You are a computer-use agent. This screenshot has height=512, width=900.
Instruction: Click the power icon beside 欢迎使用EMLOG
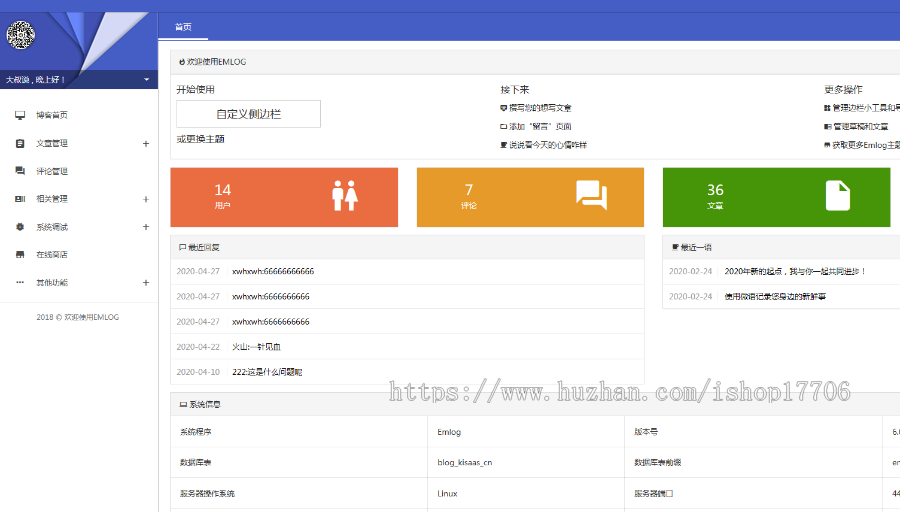point(182,62)
